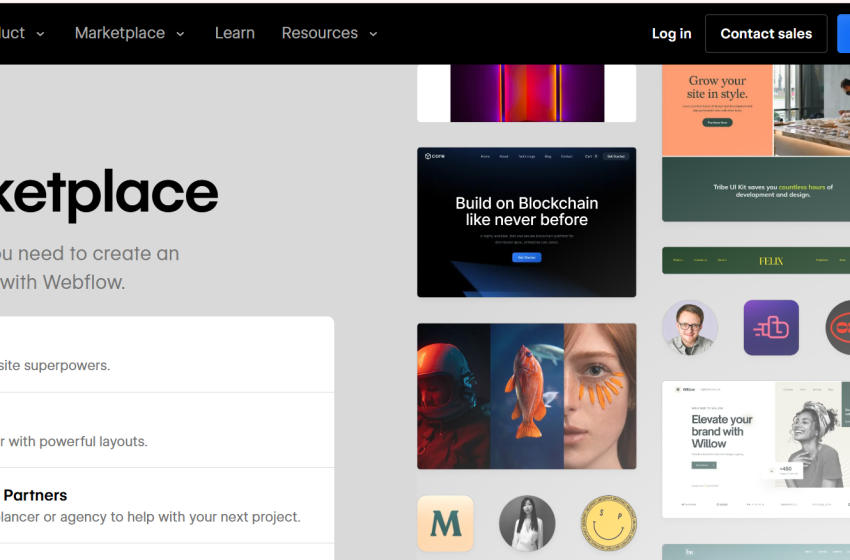The height and width of the screenshot is (560, 850).
Task: Click the blue button in the Blockchain preview
Action: (526, 258)
